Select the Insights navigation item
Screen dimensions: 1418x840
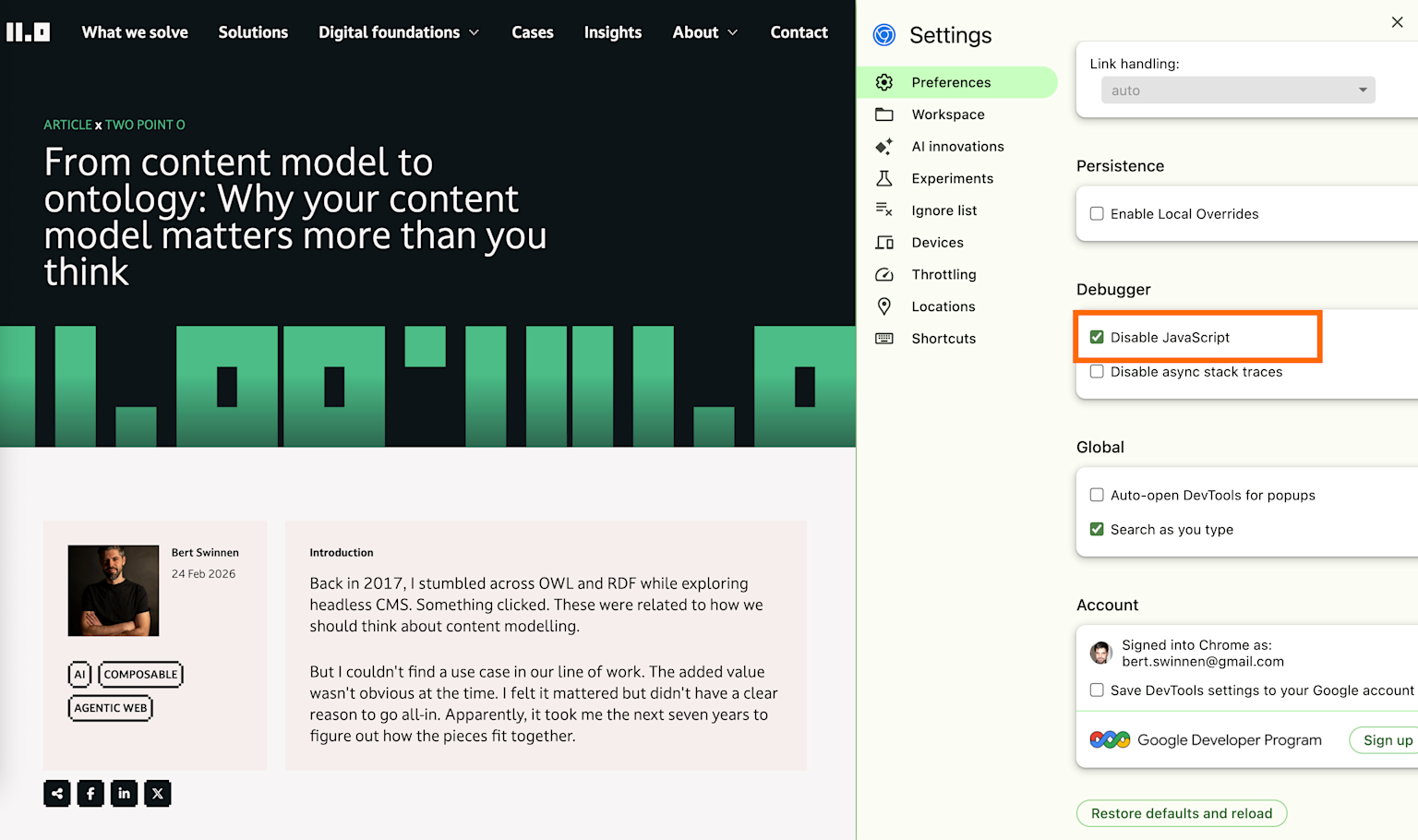coord(612,31)
